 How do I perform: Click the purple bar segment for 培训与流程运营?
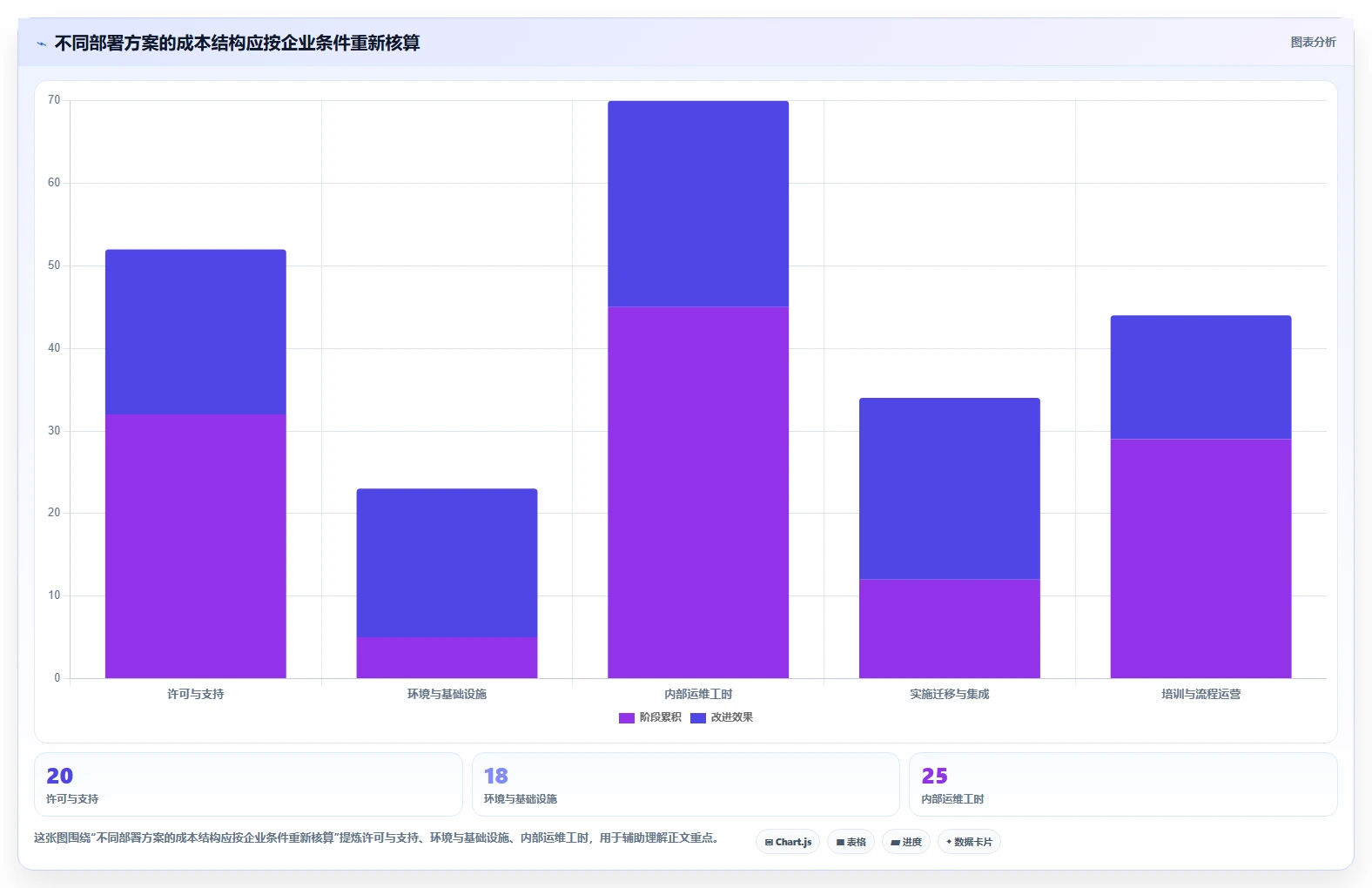coord(1201,559)
